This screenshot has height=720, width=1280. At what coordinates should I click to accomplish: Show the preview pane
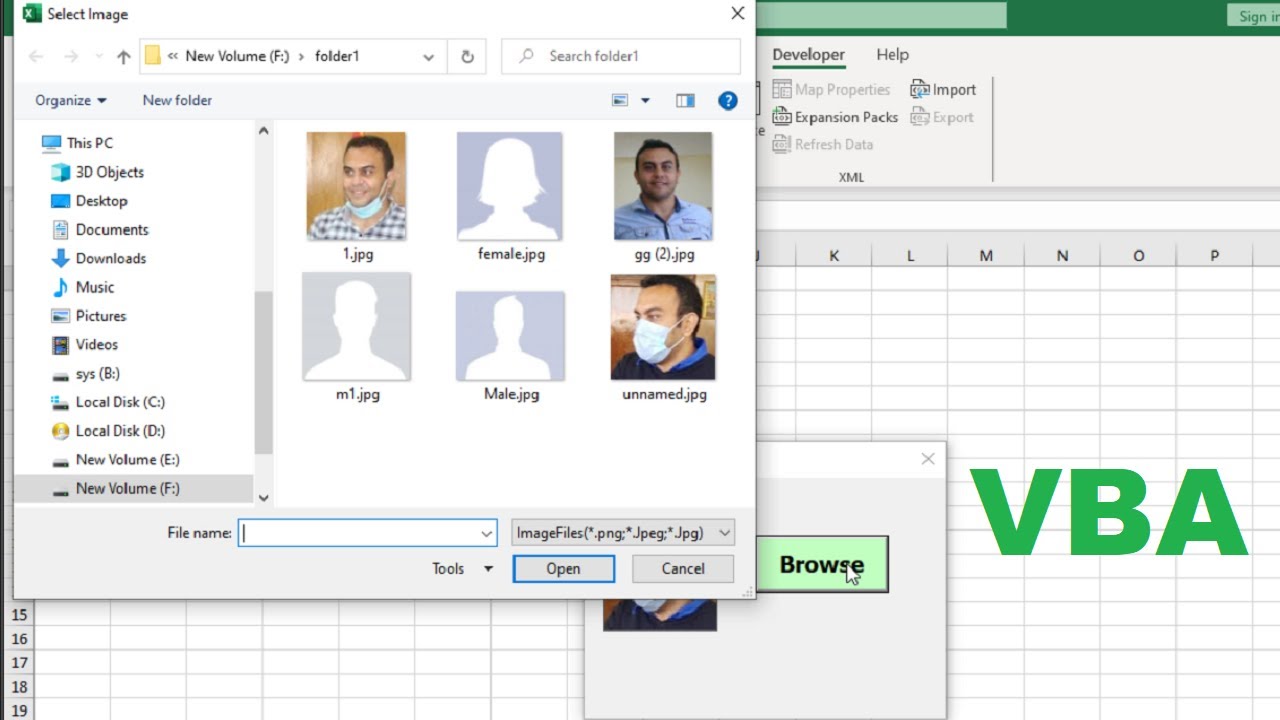[685, 100]
